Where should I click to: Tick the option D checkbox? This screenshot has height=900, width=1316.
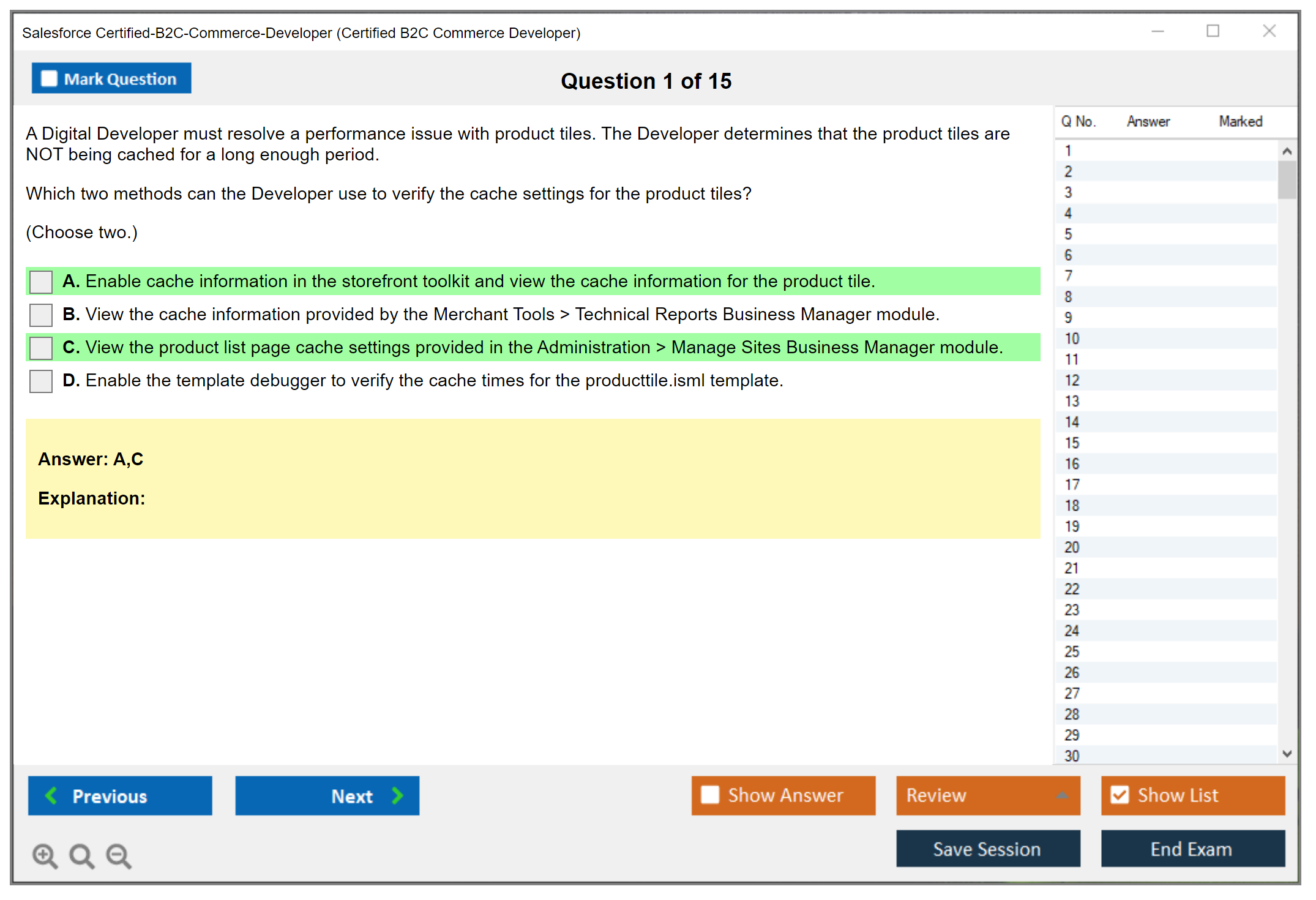point(41,381)
